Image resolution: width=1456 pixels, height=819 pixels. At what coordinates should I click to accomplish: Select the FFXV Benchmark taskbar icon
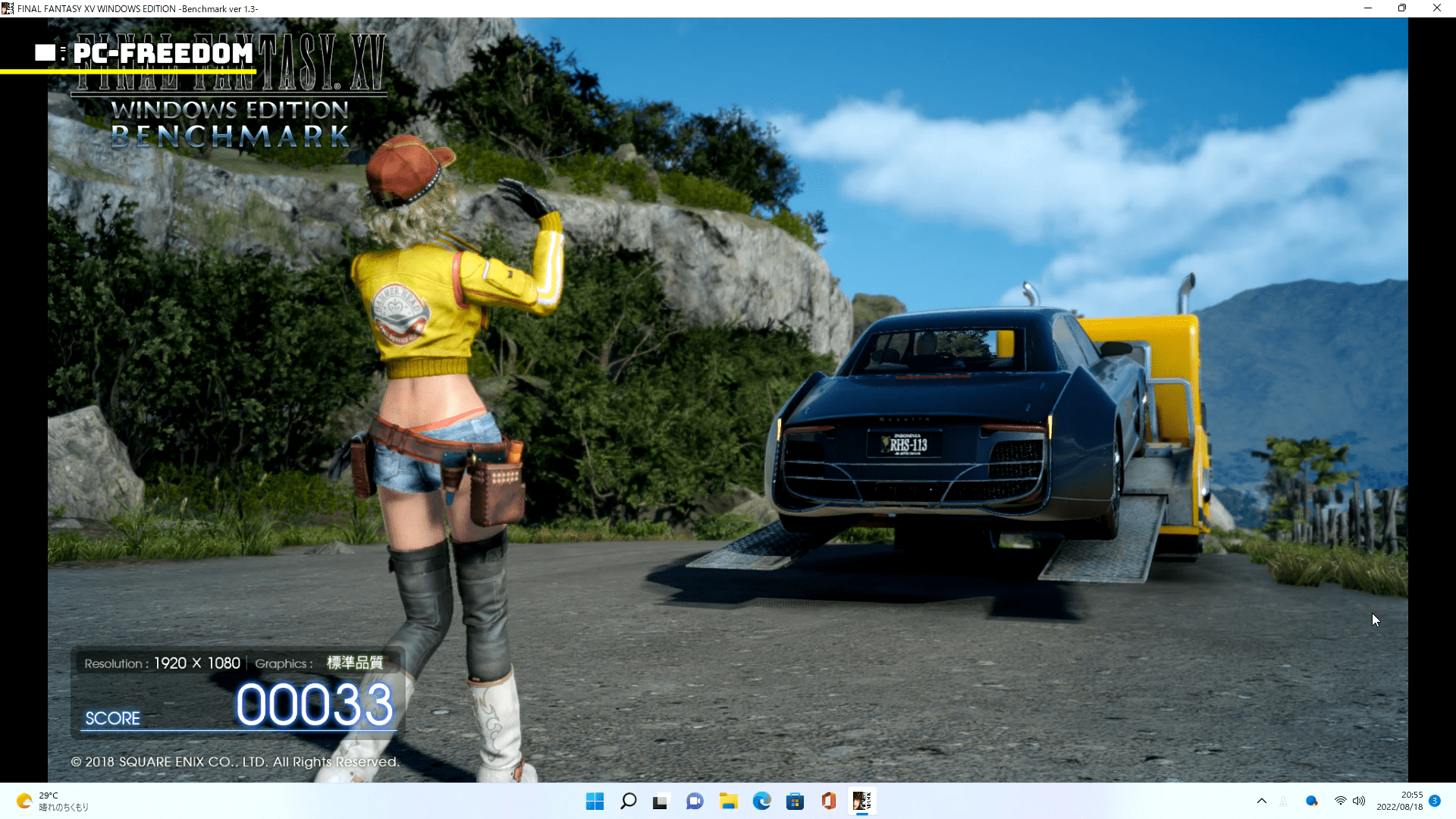(861, 801)
